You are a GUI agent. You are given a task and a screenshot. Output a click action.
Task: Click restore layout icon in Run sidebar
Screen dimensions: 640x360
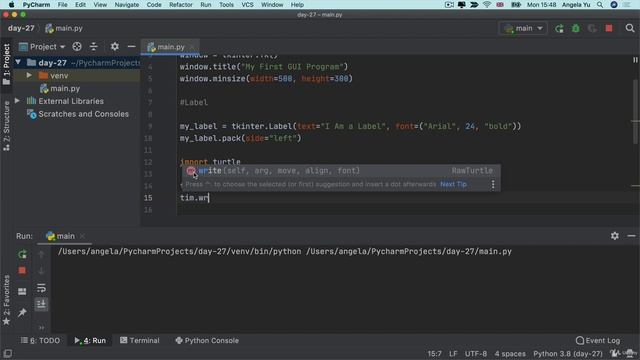tap(22, 291)
